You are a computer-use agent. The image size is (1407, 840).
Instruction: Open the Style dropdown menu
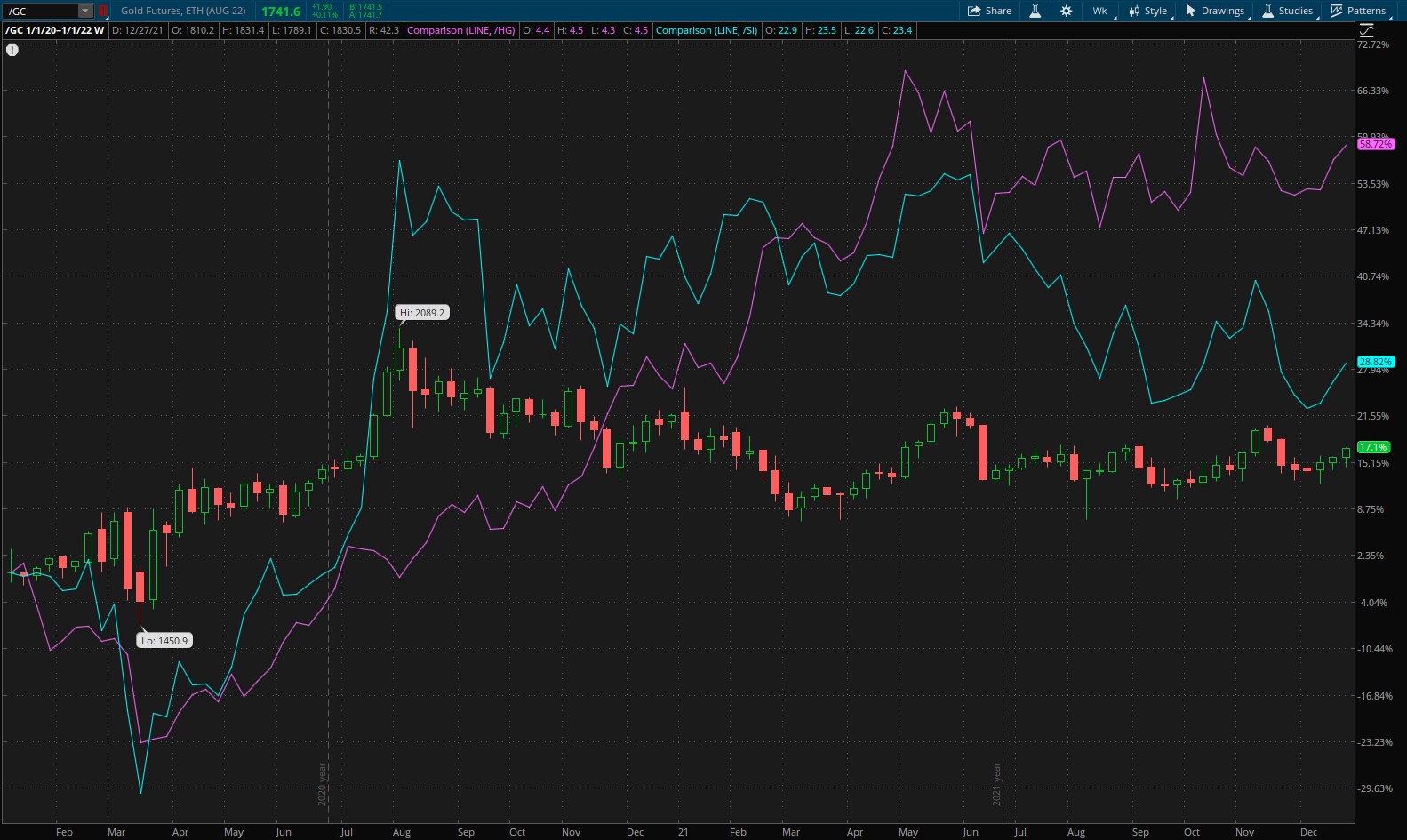coord(1148,11)
